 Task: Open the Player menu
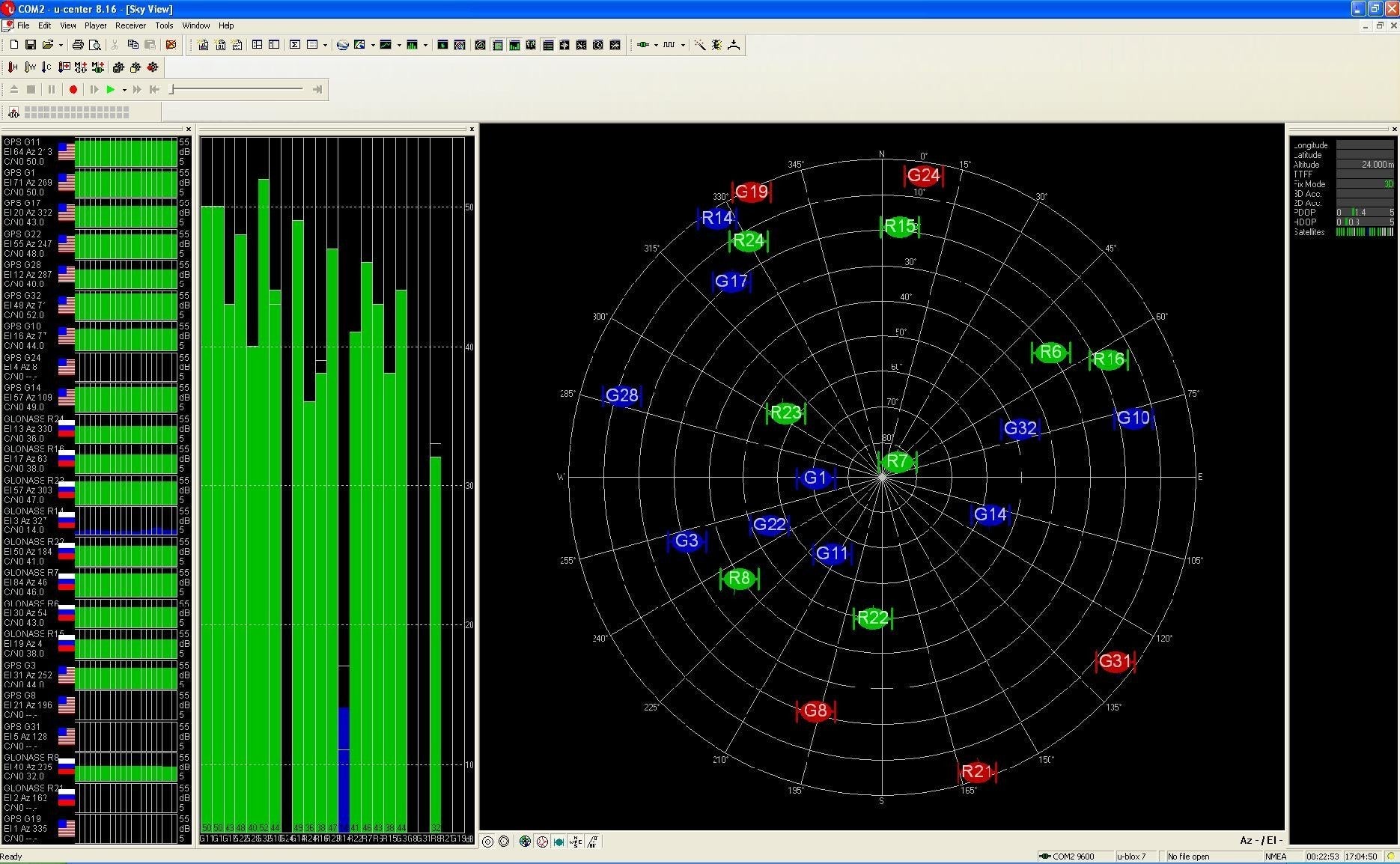[x=95, y=25]
